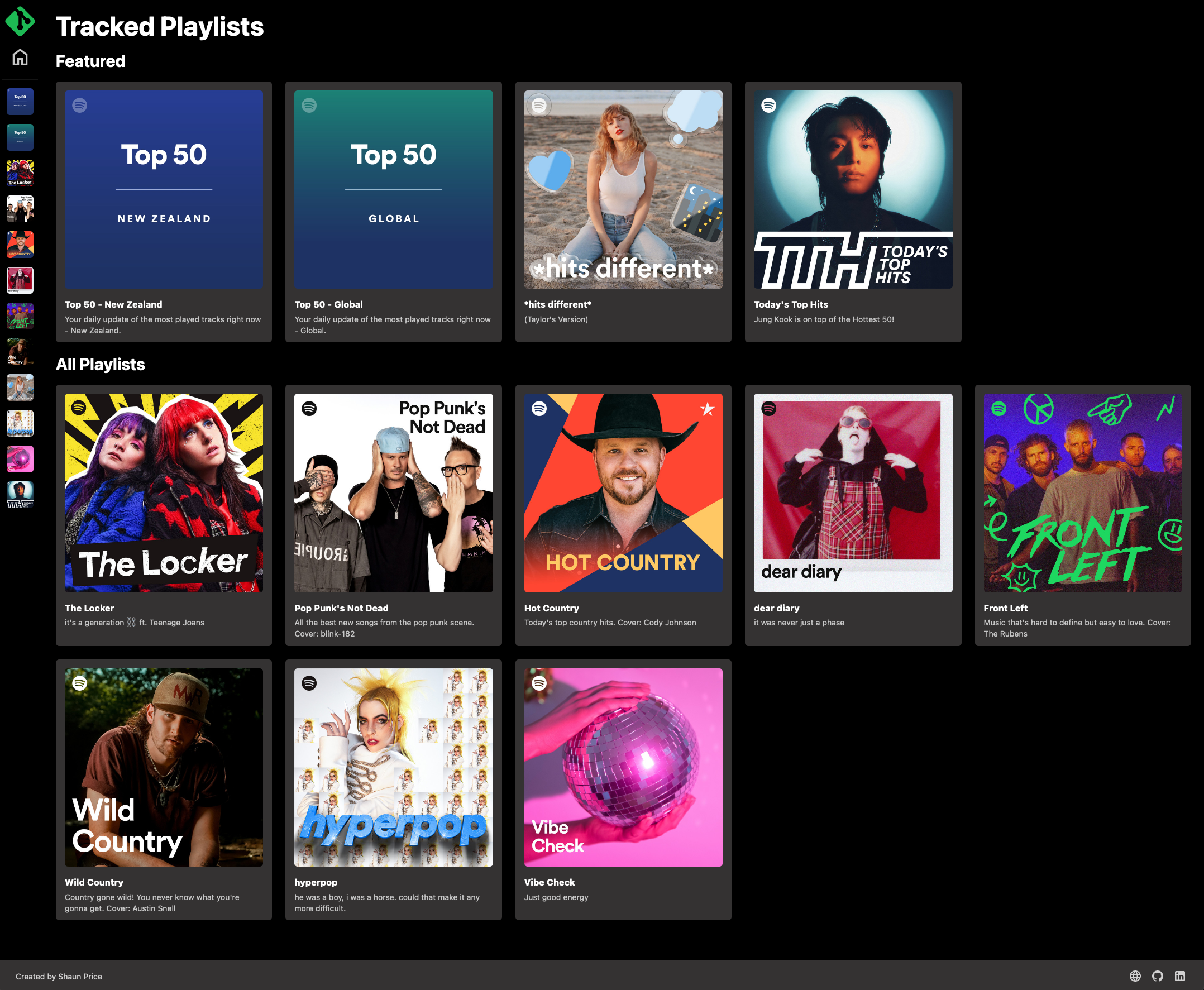Open *hits different* playlist cover
This screenshot has height=990, width=1204.
coord(623,189)
